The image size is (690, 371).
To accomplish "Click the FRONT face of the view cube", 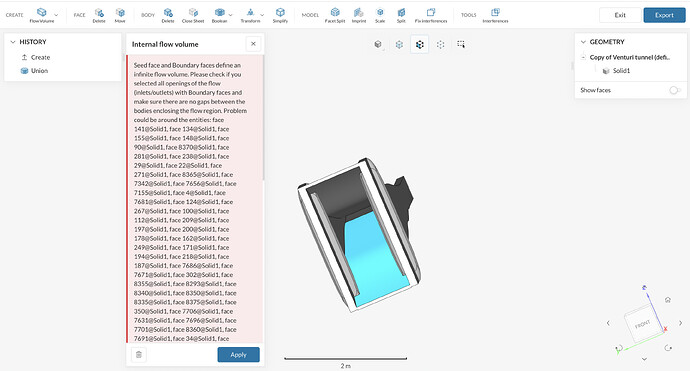I will pos(642,325).
